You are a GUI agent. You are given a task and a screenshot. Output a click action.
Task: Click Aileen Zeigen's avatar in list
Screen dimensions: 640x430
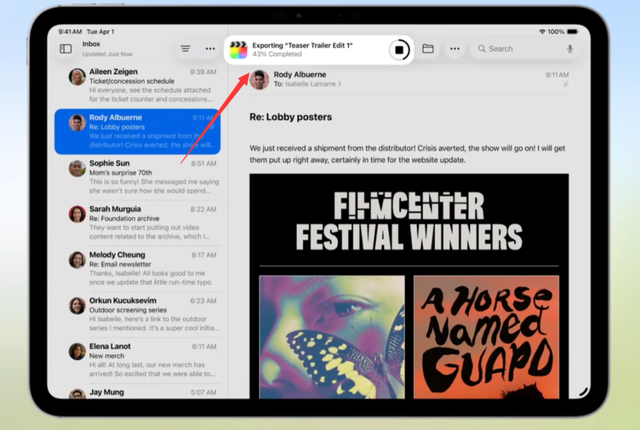tap(77, 77)
